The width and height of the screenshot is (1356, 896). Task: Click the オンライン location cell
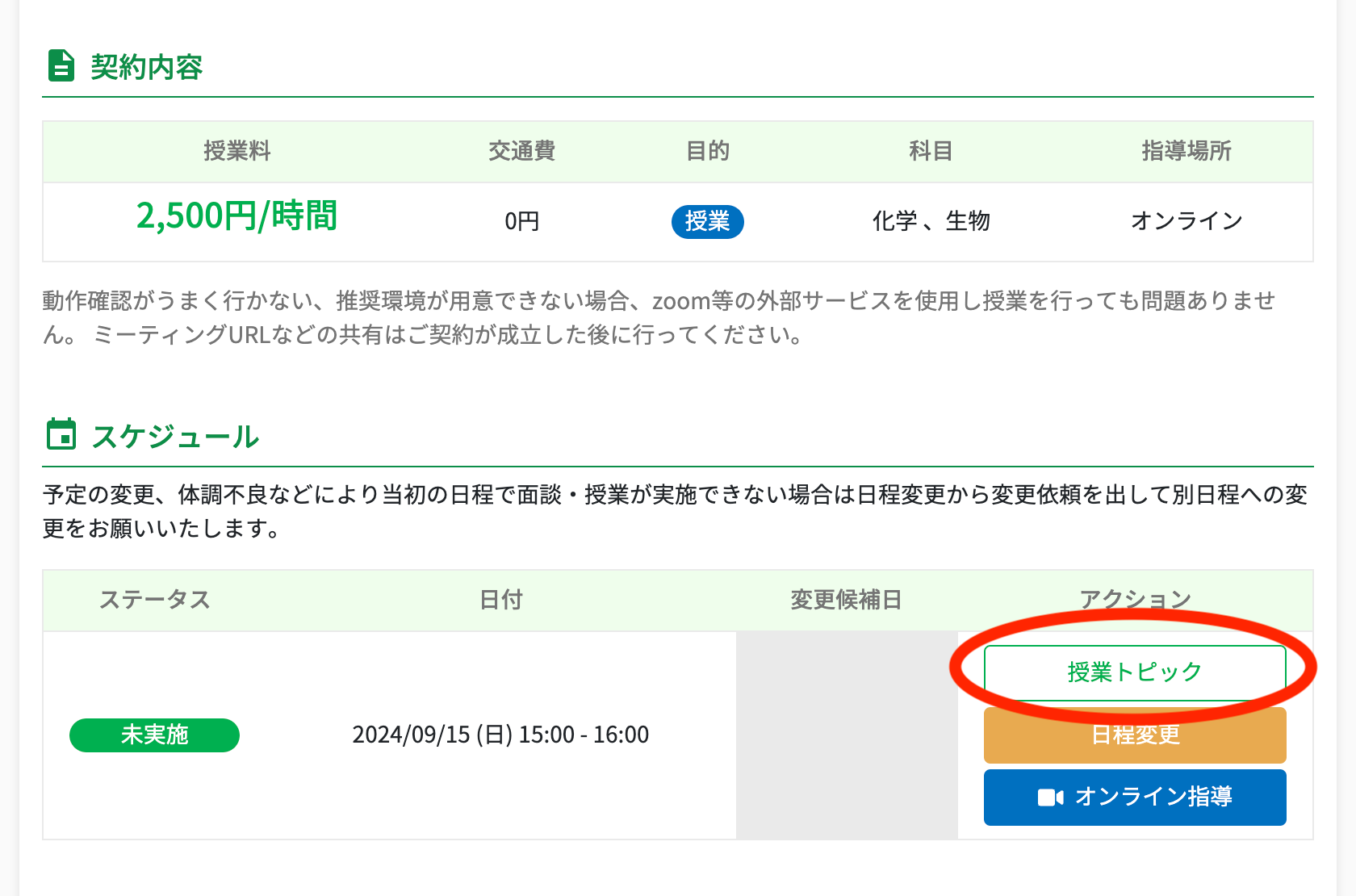pos(1186,221)
